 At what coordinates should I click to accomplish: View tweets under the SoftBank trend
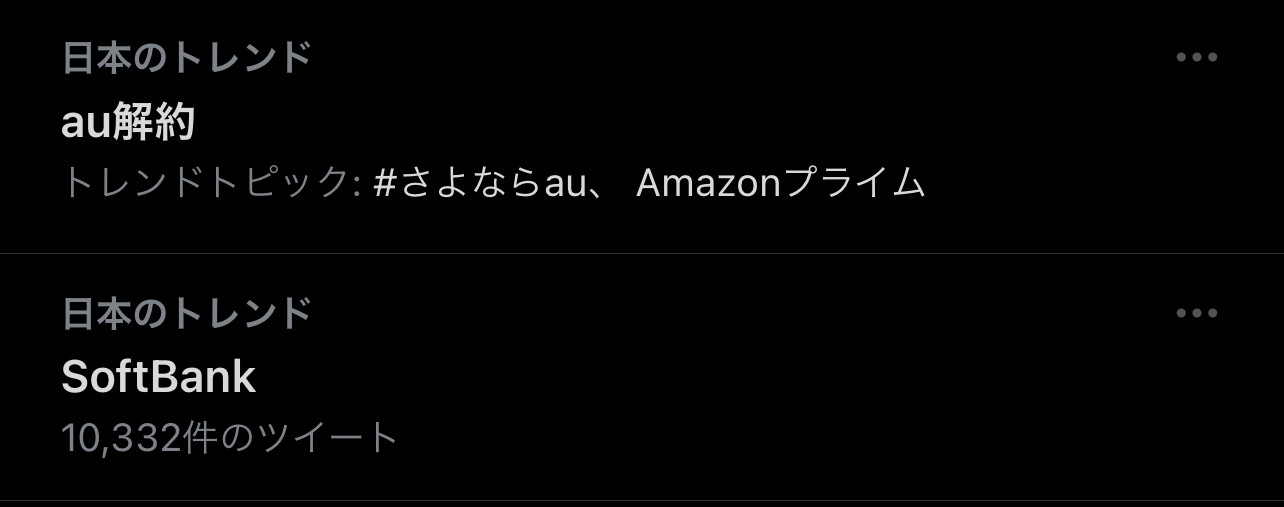pyautogui.click(x=159, y=377)
